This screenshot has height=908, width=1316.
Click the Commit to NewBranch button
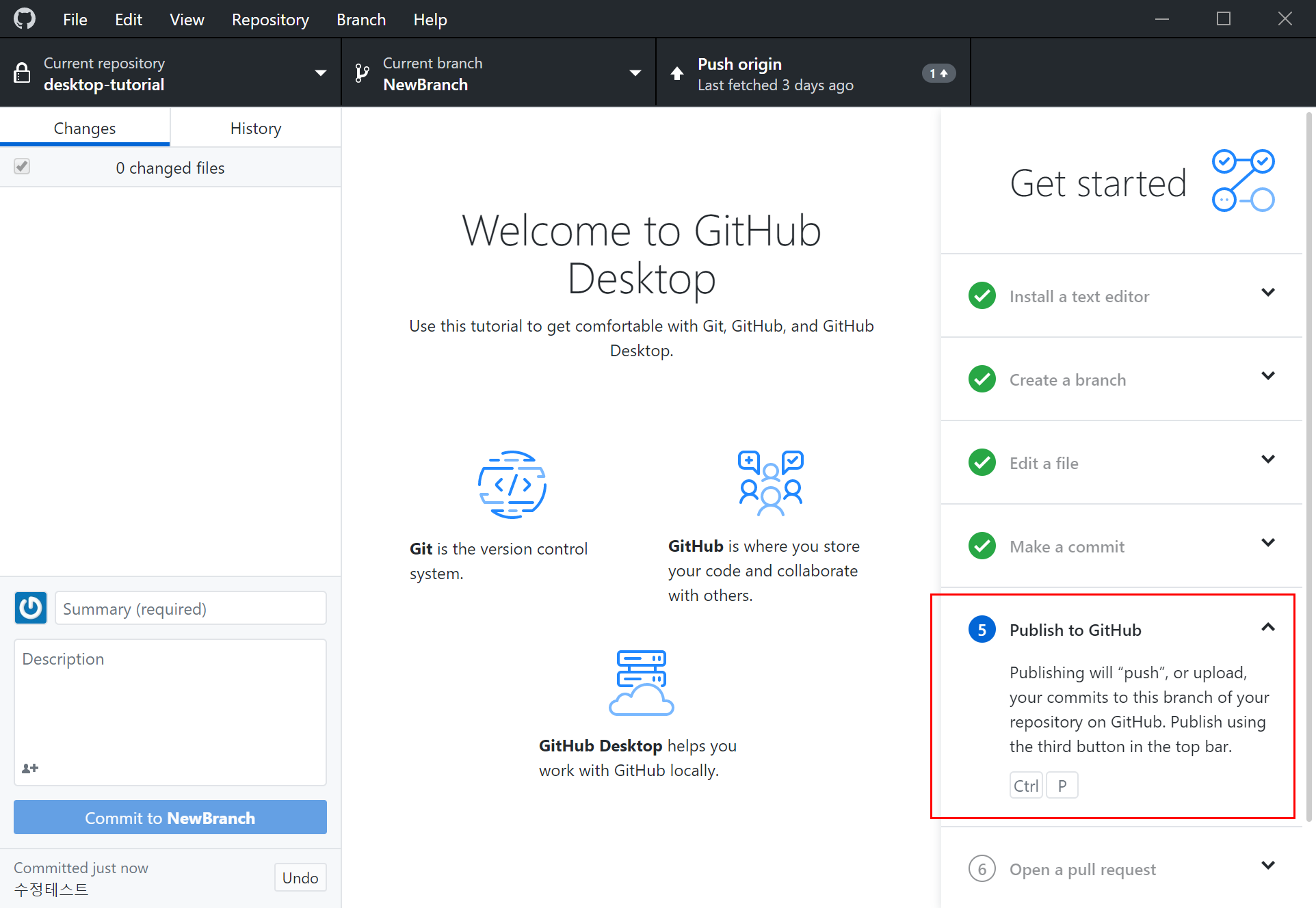pyautogui.click(x=170, y=817)
